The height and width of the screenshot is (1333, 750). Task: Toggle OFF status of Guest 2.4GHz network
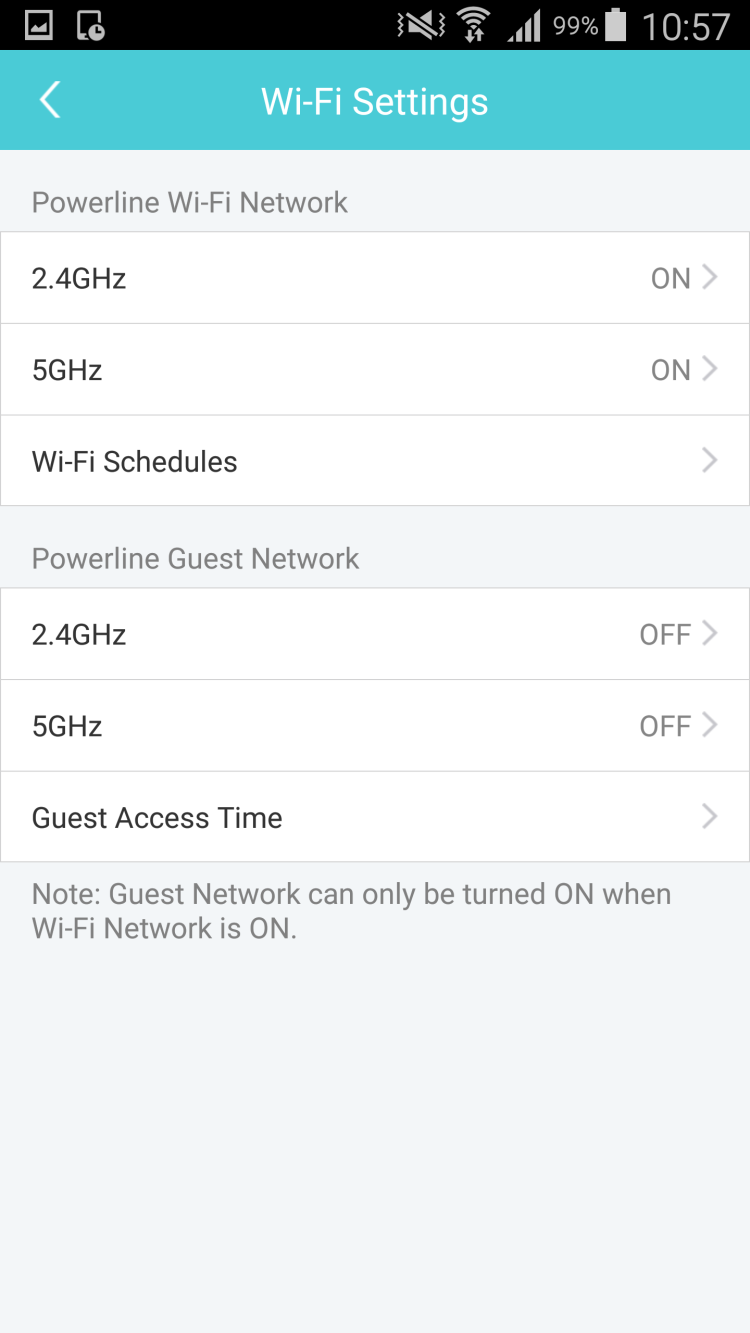[665, 634]
